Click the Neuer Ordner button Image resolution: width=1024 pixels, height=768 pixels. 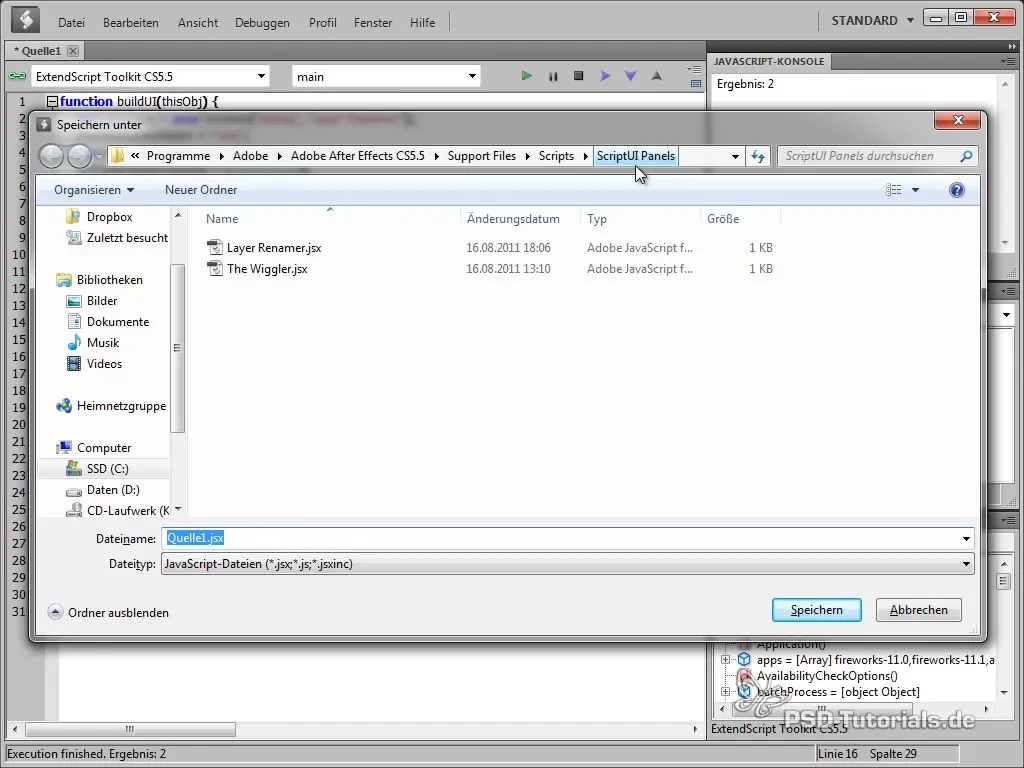(200, 190)
